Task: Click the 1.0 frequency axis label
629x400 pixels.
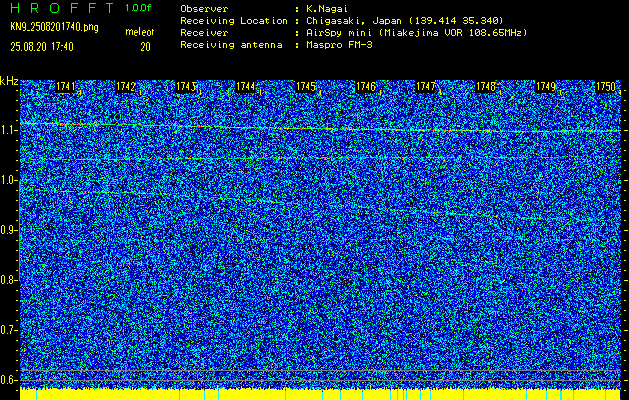Action: coord(9,180)
